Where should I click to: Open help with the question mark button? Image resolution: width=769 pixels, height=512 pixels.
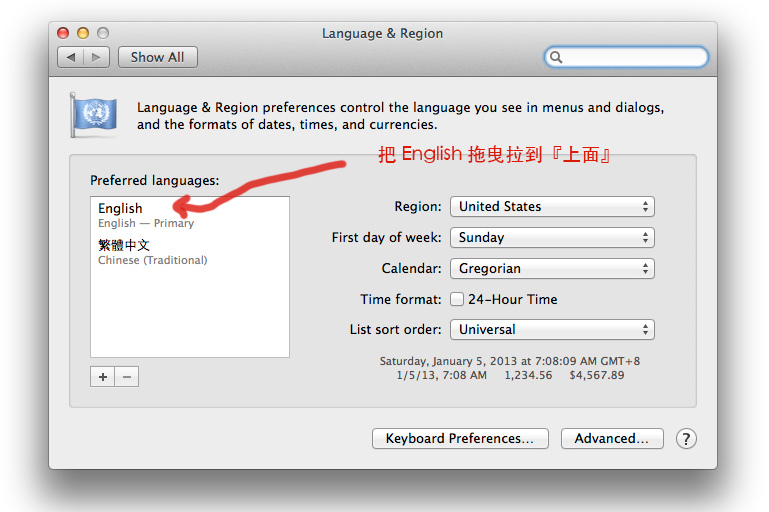click(686, 438)
